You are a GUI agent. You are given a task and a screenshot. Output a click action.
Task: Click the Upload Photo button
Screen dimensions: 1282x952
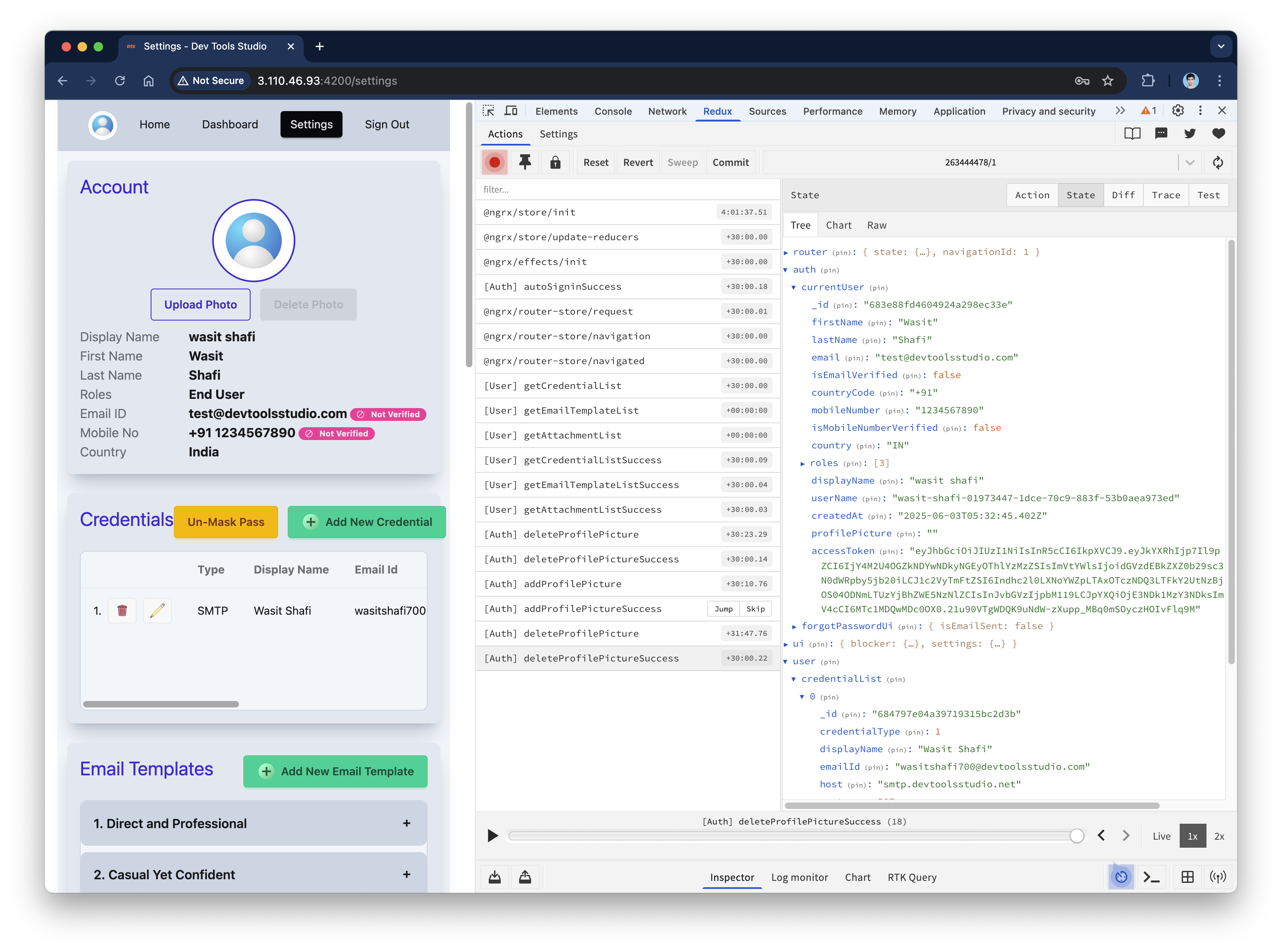coord(201,304)
